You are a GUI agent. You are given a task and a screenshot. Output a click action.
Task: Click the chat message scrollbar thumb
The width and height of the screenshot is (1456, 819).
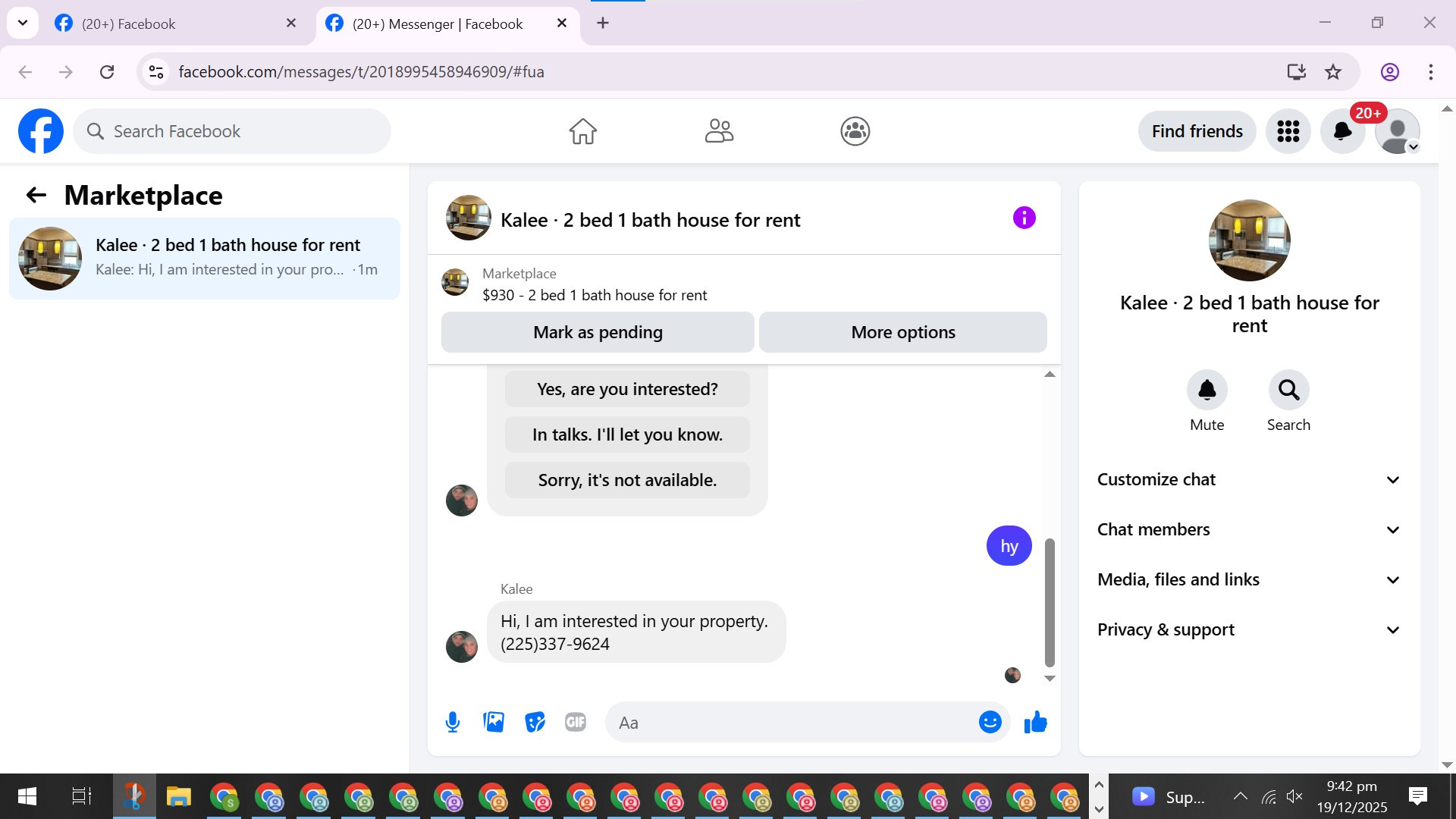tap(1050, 603)
